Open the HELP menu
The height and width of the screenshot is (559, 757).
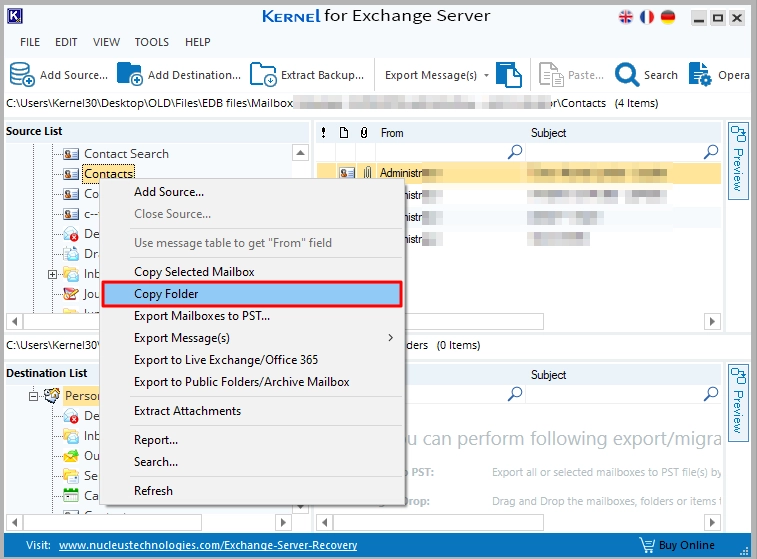[x=197, y=42]
